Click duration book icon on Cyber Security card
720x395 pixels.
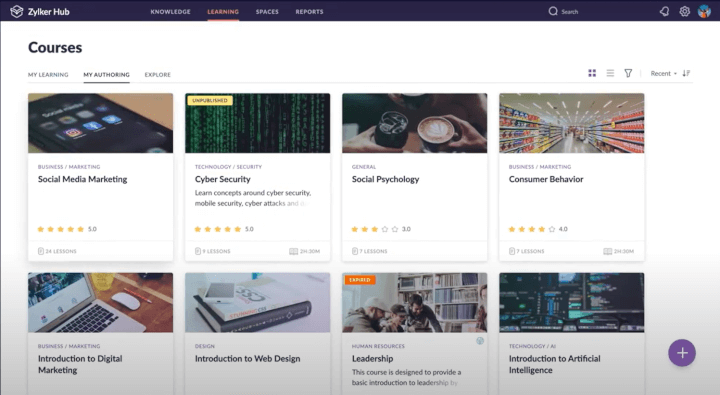[x=293, y=251]
